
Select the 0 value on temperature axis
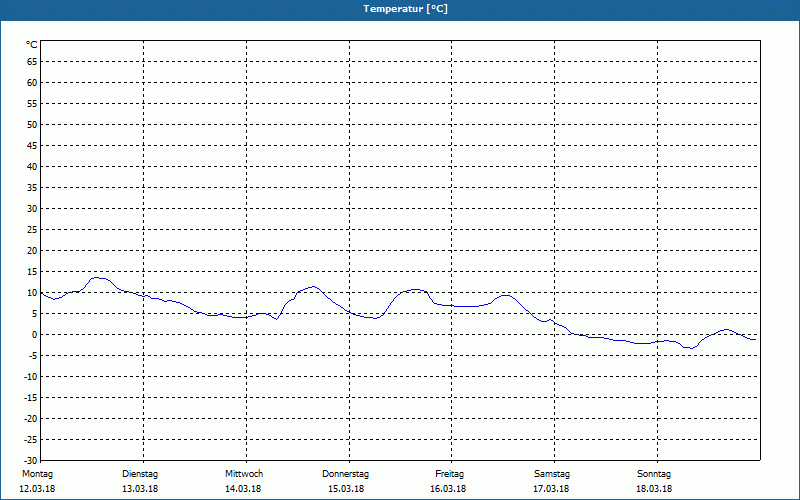click(35, 335)
